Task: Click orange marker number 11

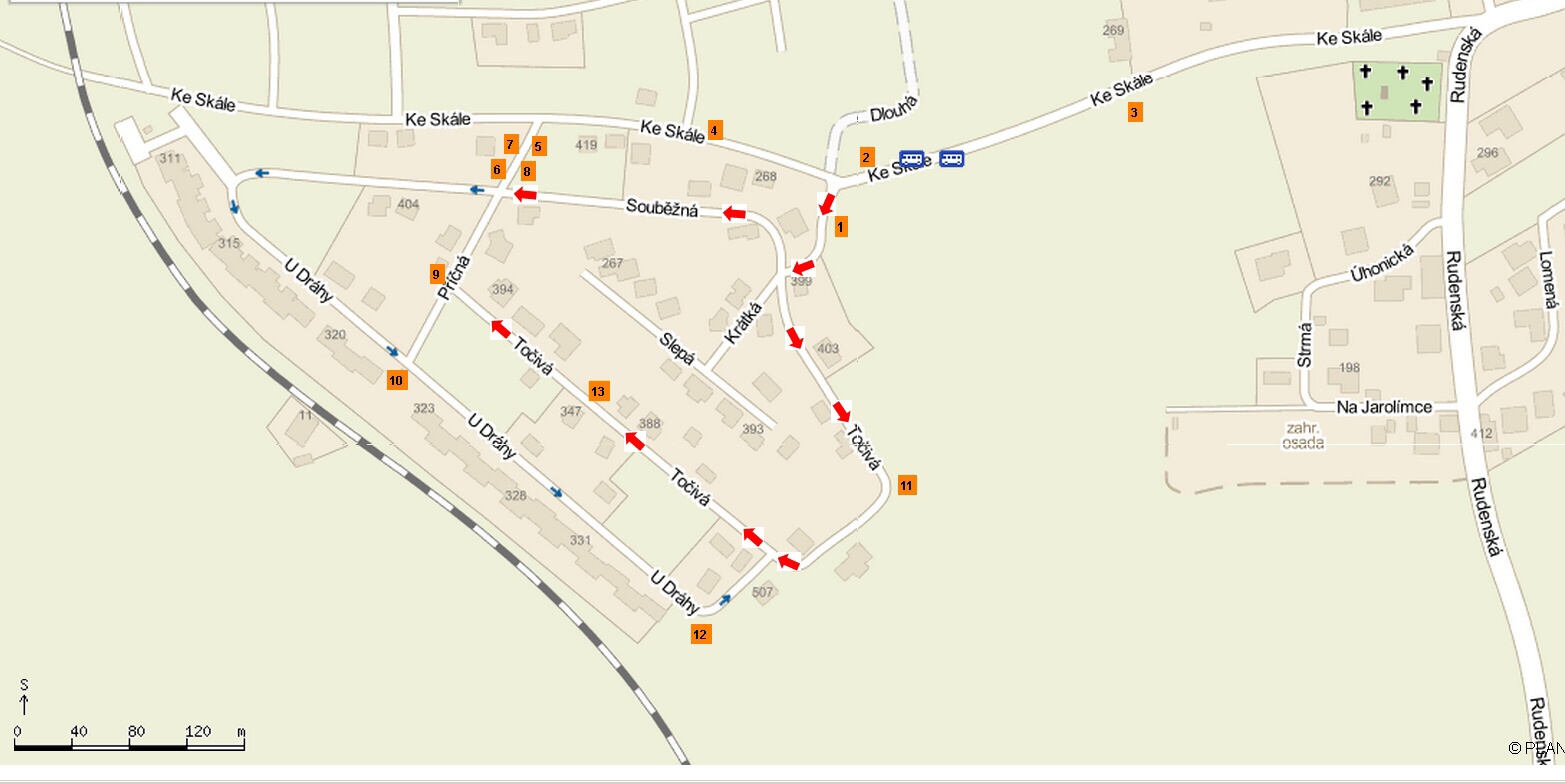Action: tap(907, 485)
